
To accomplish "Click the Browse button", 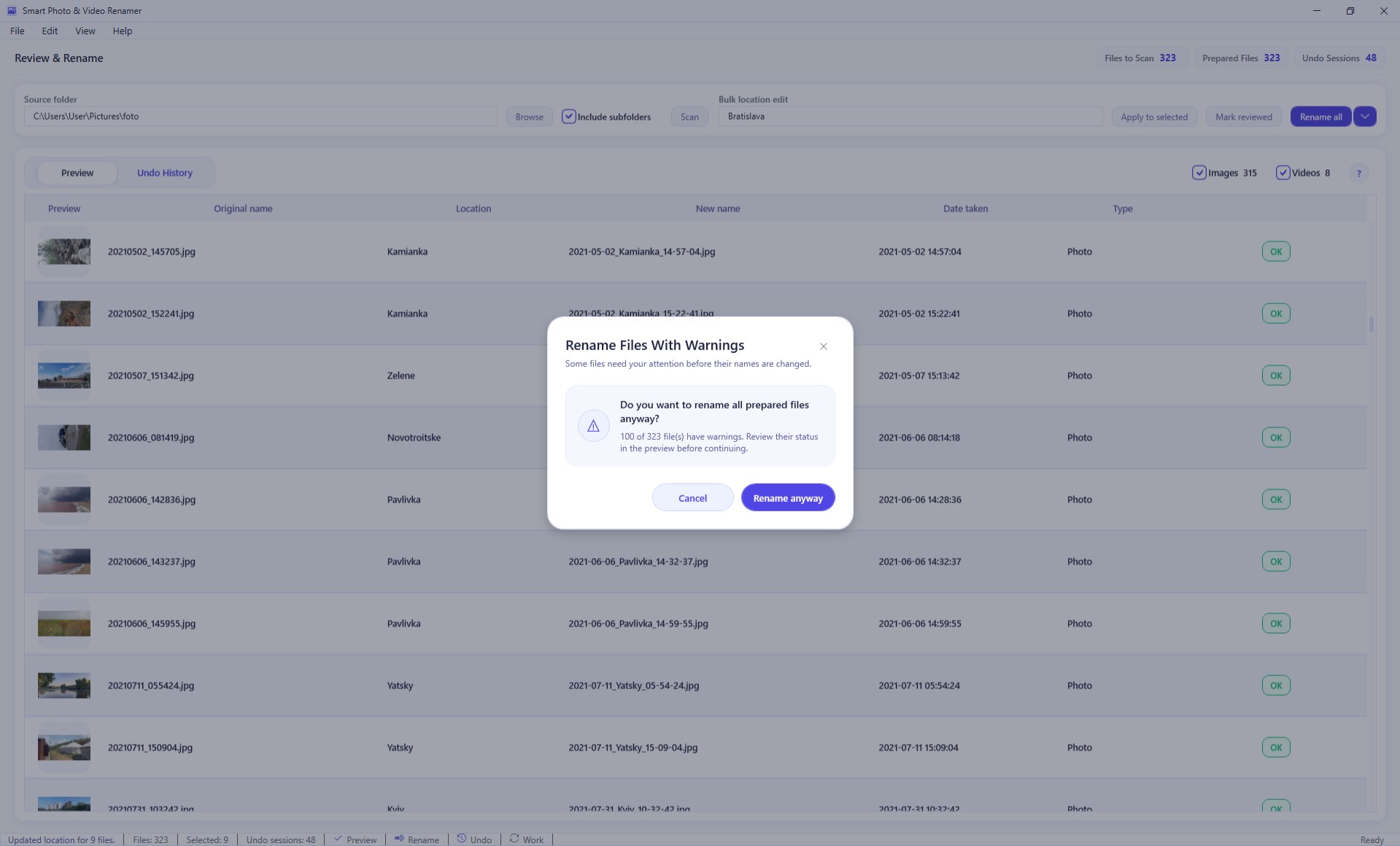I will [x=529, y=117].
